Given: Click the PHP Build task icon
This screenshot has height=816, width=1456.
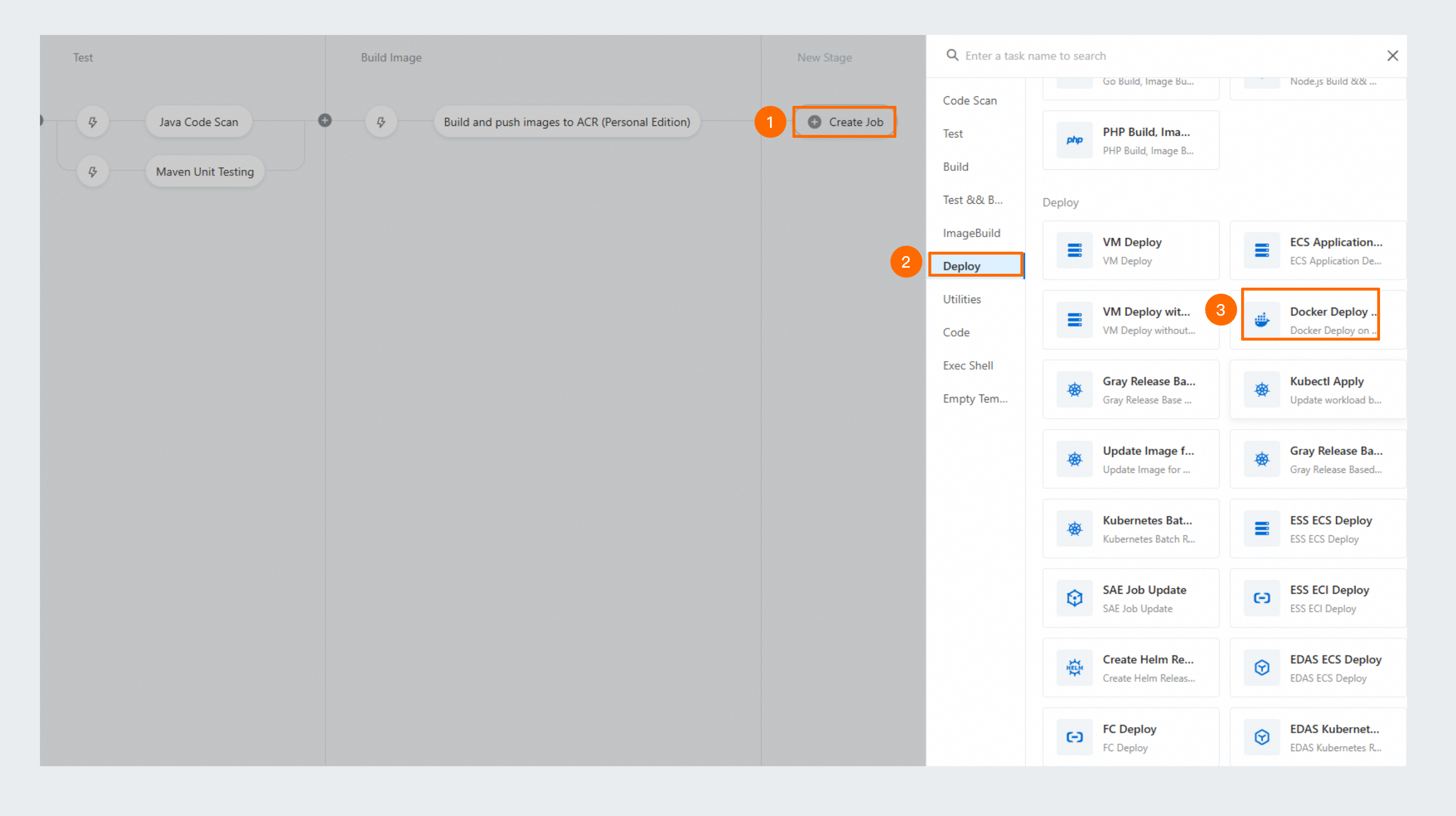Looking at the screenshot, I should coord(1074,140).
